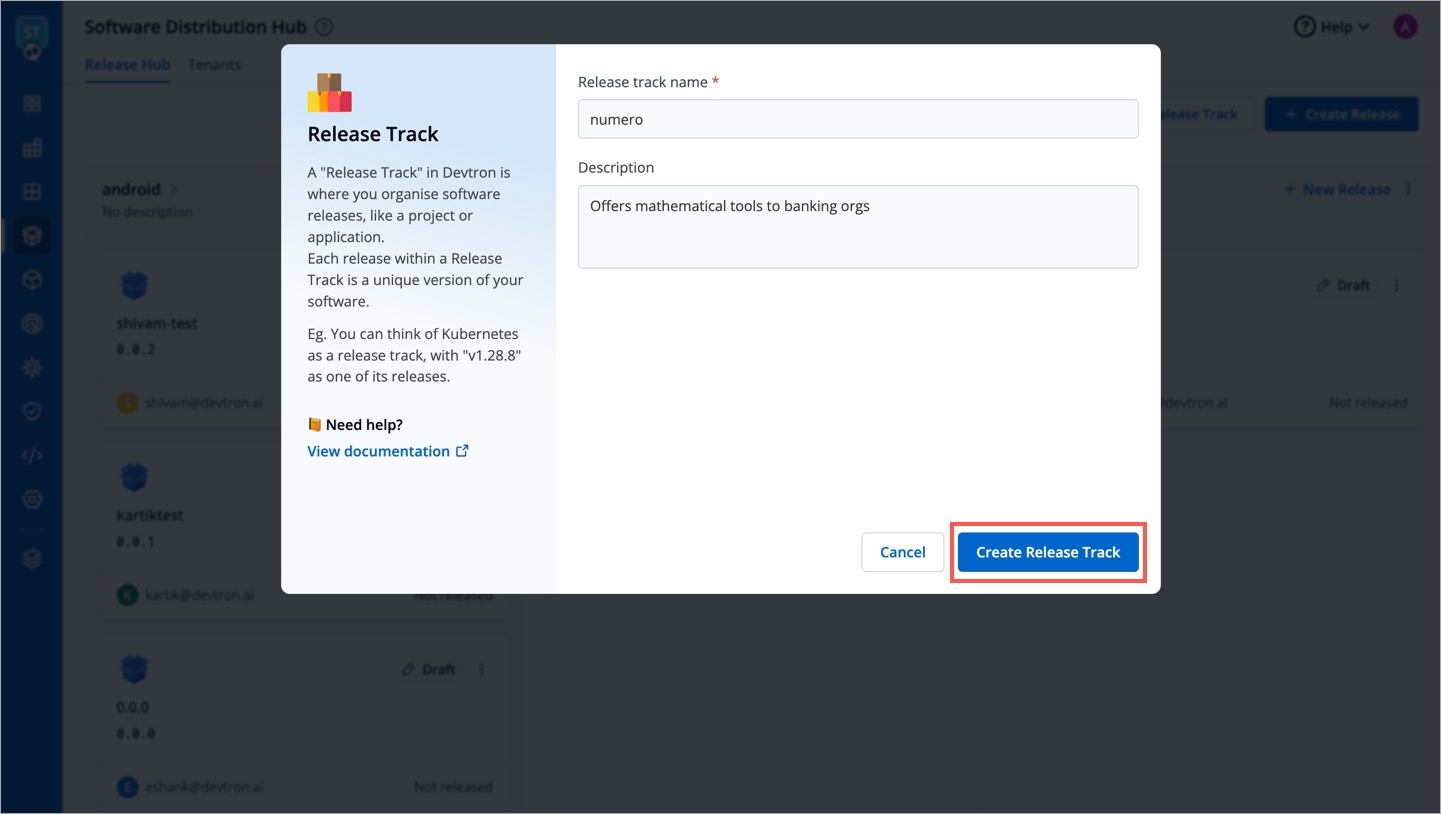Expand the Help dropdown menu
This screenshot has height=814, width=1441.
pyautogui.click(x=1332, y=27)
